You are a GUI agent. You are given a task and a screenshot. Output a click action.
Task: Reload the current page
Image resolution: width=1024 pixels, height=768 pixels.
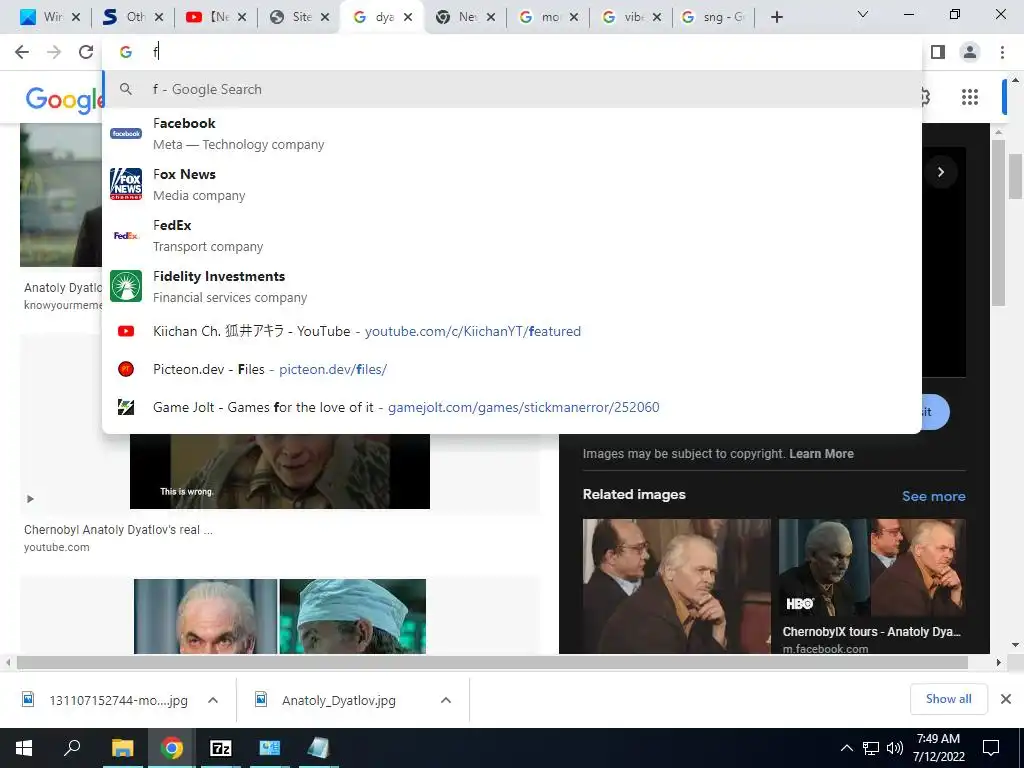pyautogui.click(x=86, y=52)
